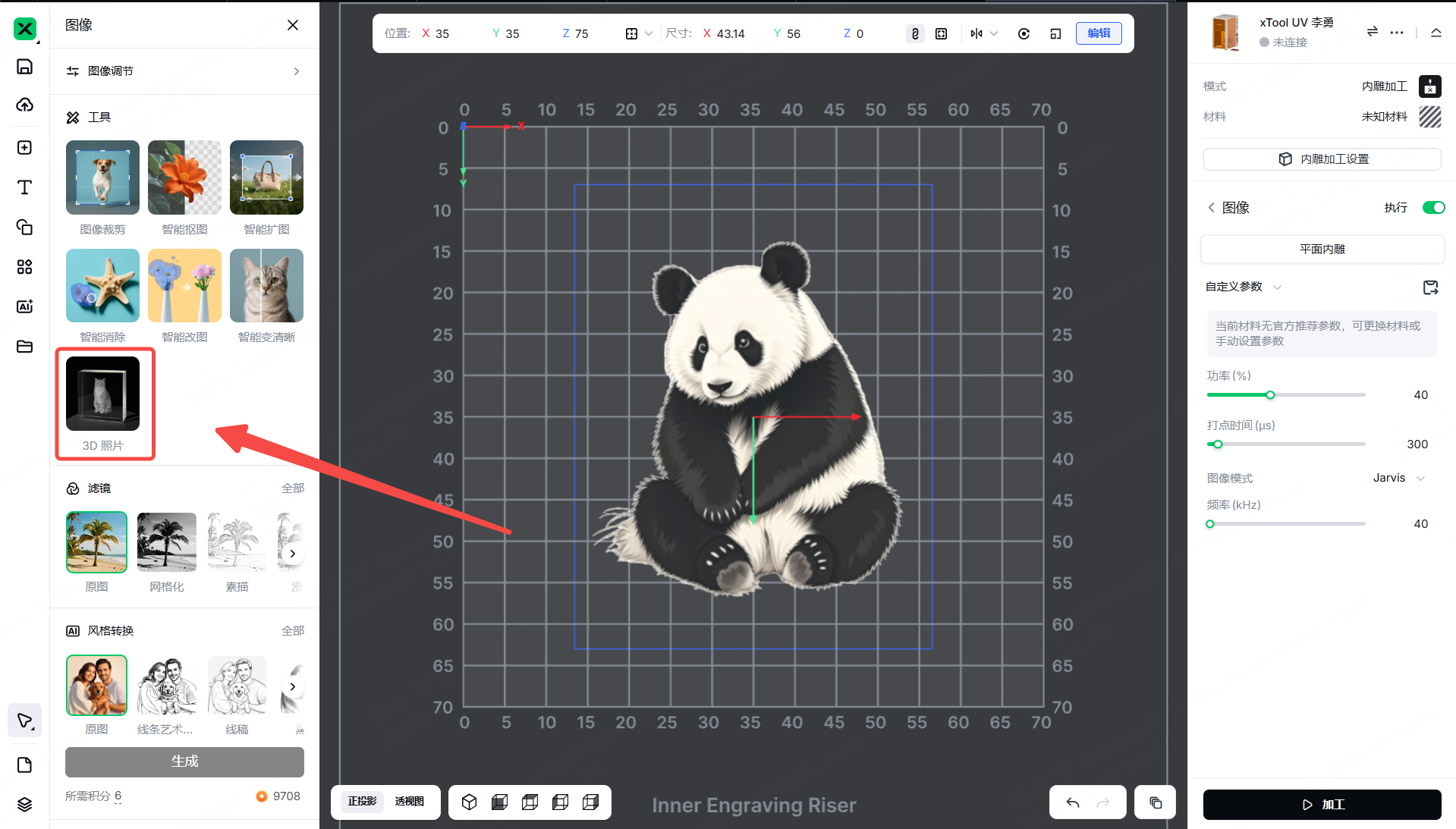1456x829 pixels.
Task: Open the 3D 照片 tool
Action: [x=103, y=404]
